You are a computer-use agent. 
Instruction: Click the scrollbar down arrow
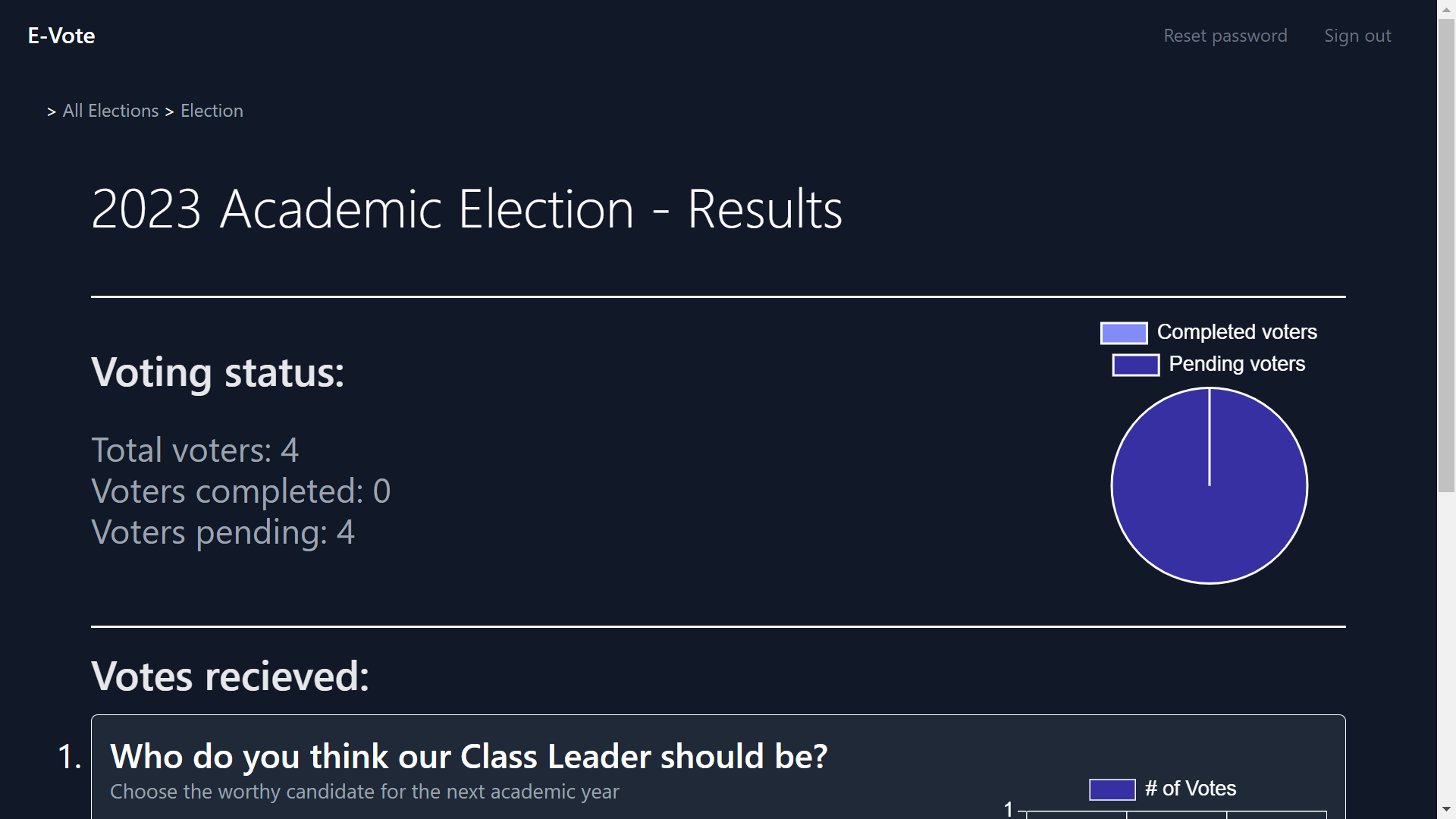point(1446,809)
